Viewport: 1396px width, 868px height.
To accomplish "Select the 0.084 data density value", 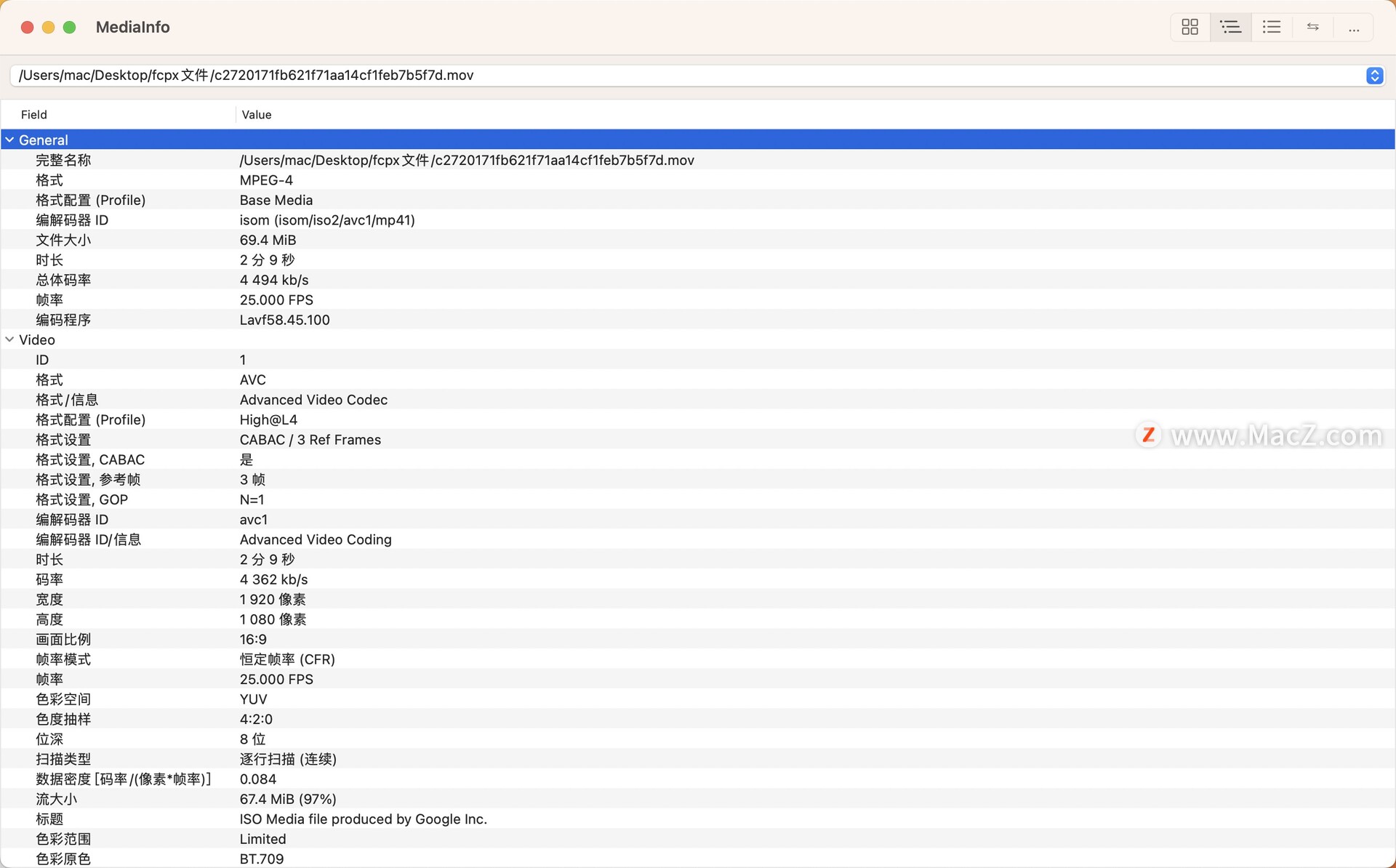I will tap(258, 779).
